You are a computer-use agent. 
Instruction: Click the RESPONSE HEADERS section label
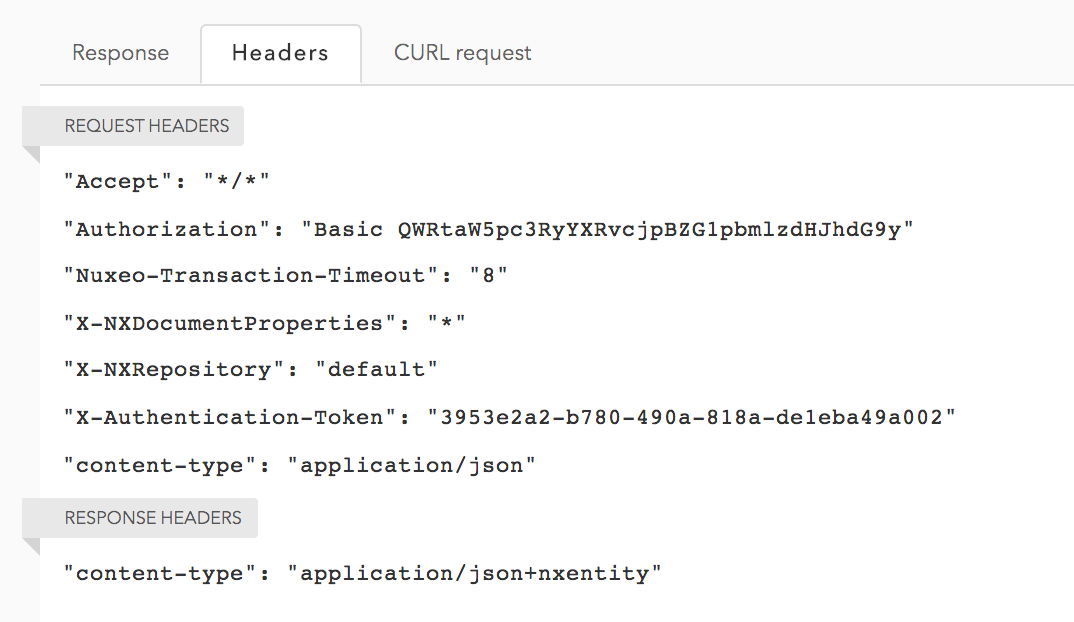tap(153, 518)
